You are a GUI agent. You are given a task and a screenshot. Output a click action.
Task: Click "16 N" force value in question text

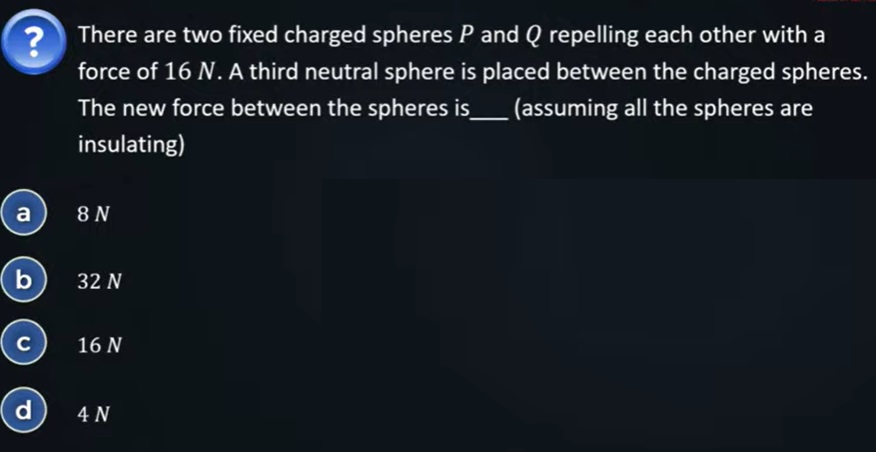point(139,73)
